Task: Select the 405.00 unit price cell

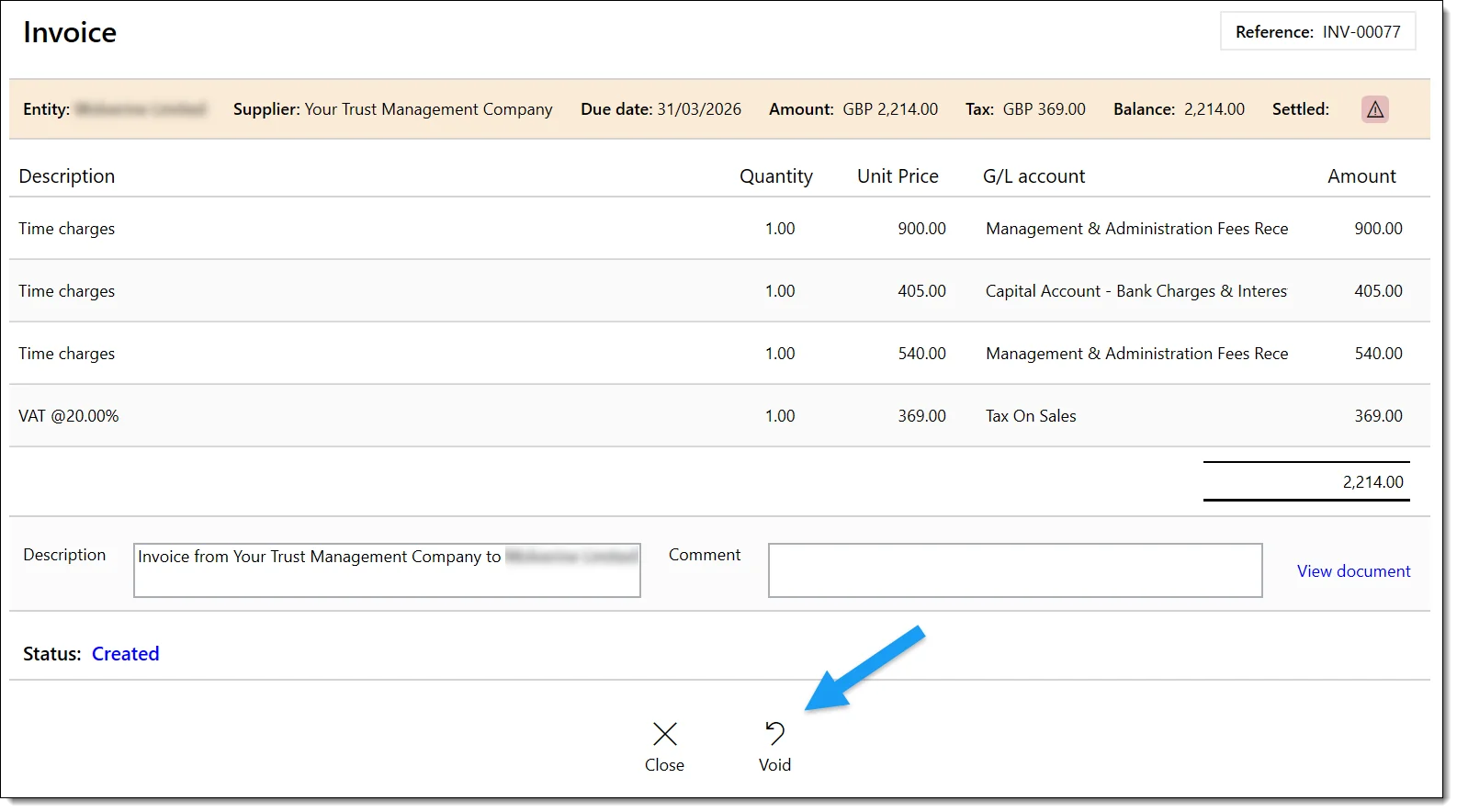Action: (921, 290)
